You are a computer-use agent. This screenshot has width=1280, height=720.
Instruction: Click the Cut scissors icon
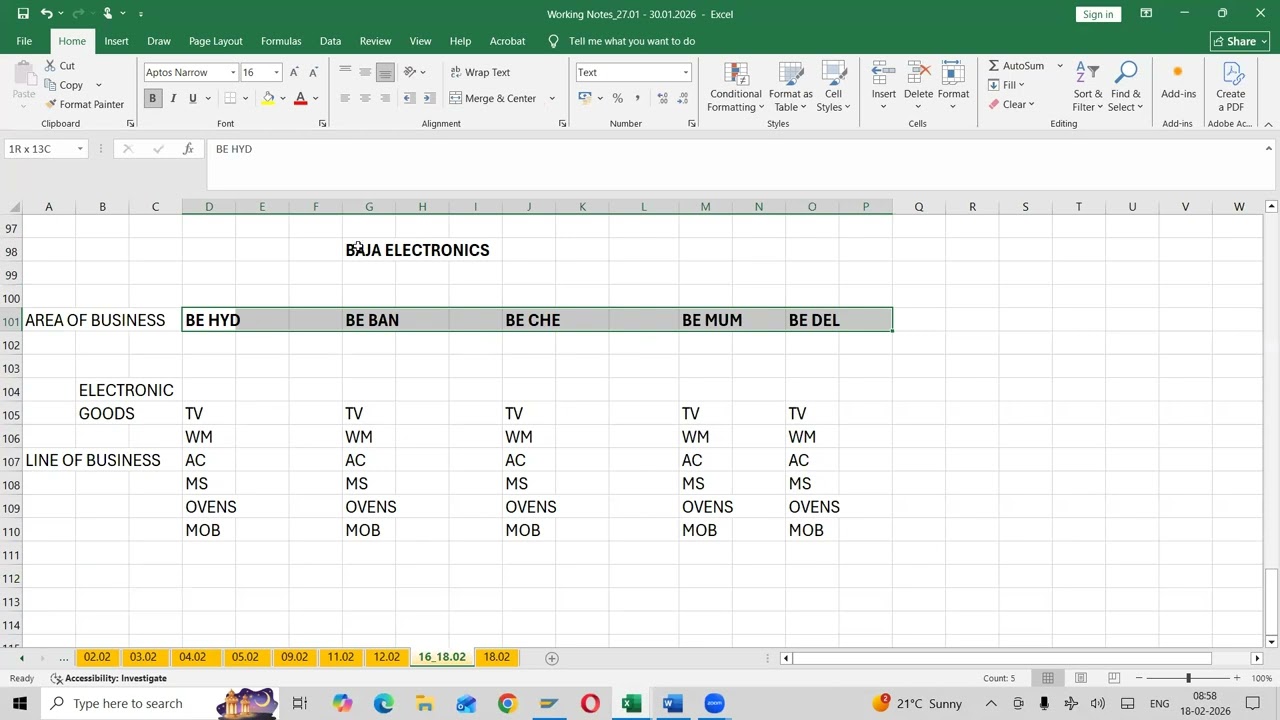(x=50, y=66)
